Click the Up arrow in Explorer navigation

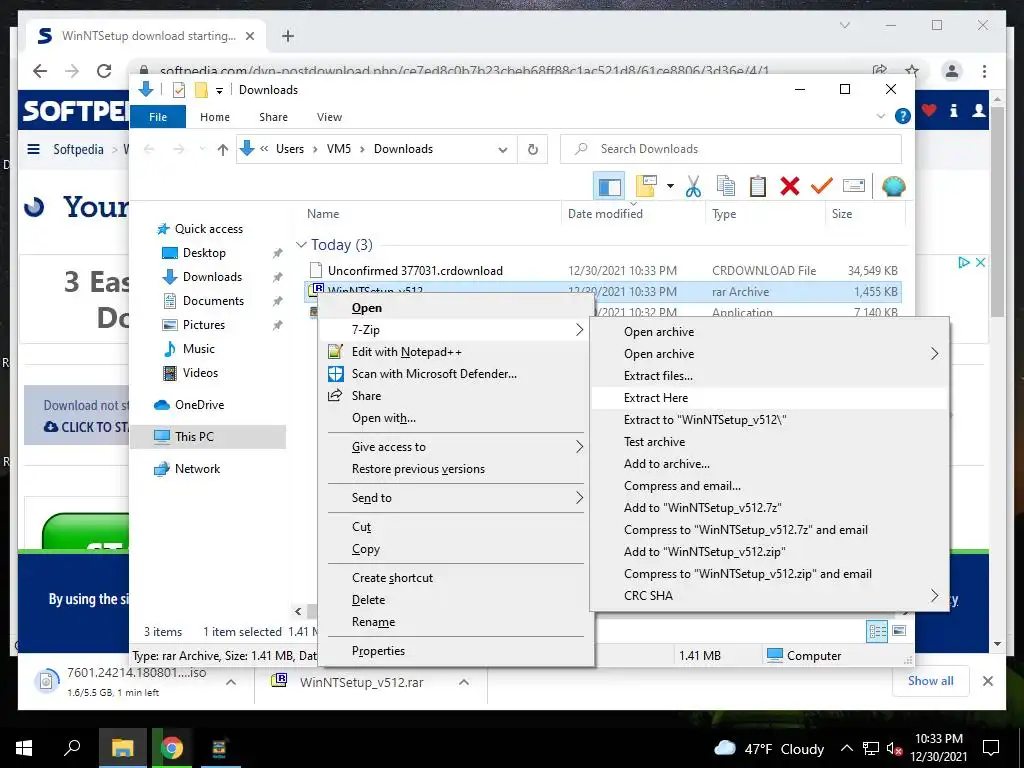pyautogui.click(x=223, y=150)
